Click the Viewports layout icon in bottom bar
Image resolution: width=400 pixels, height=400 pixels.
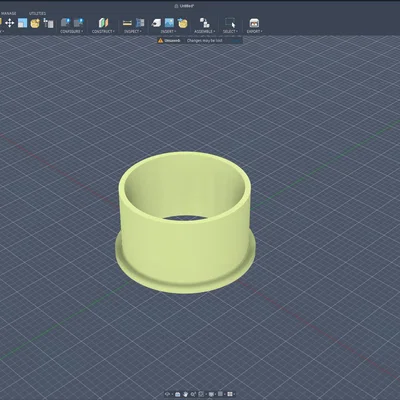(230, 394)
